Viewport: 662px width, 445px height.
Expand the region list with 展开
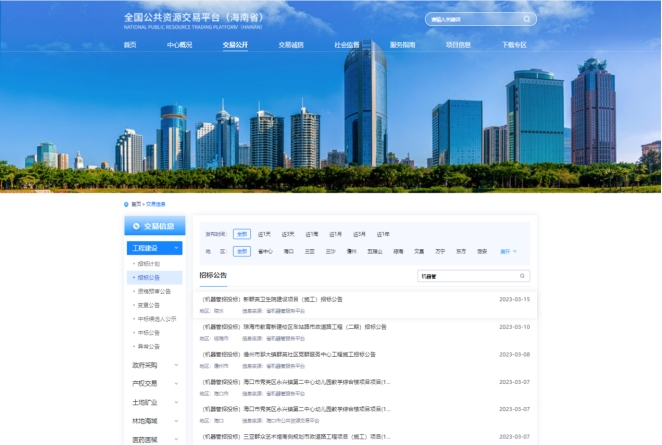(x=508, y=251)
